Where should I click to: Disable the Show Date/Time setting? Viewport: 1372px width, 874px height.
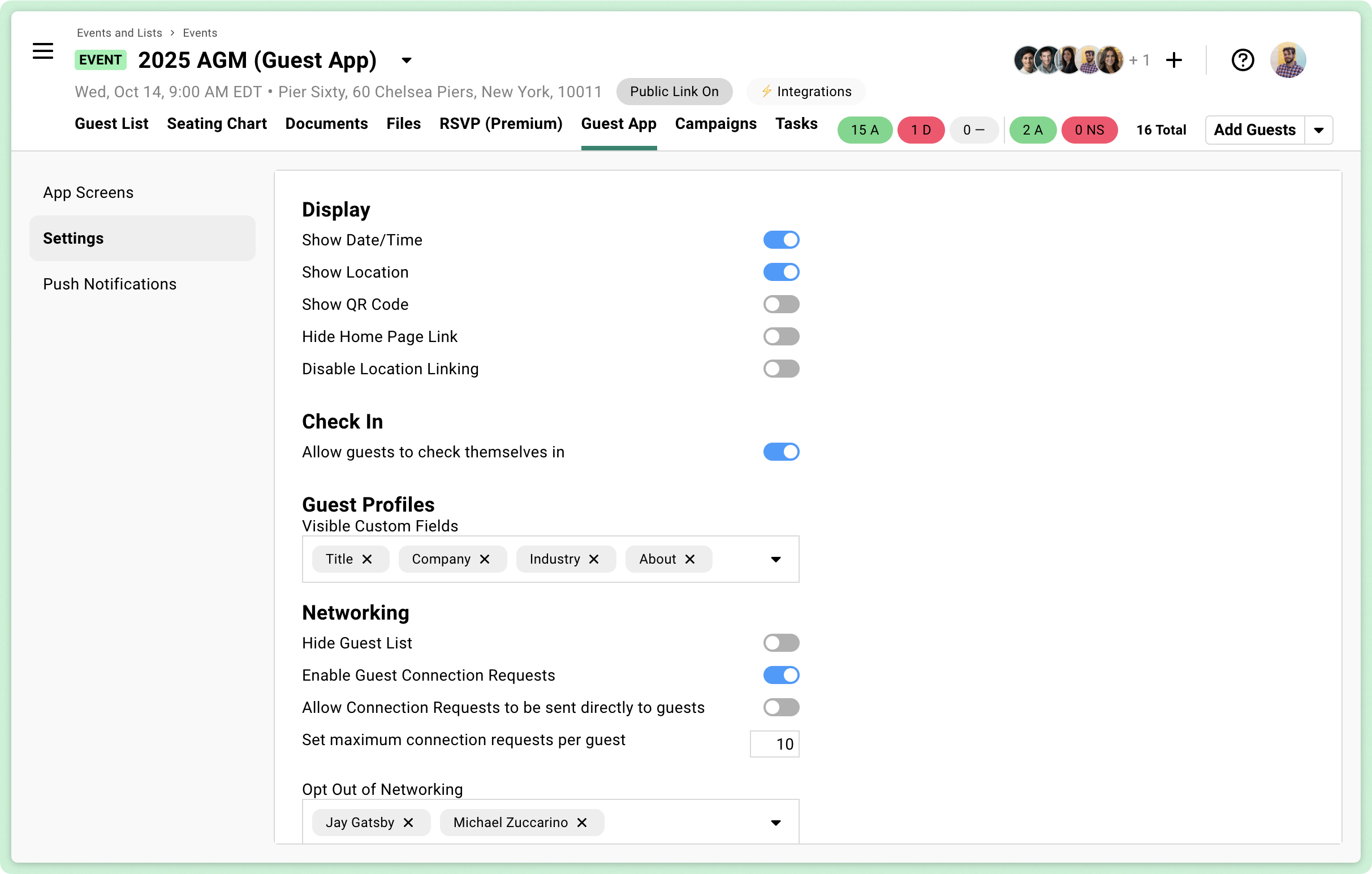pos(781,240)
